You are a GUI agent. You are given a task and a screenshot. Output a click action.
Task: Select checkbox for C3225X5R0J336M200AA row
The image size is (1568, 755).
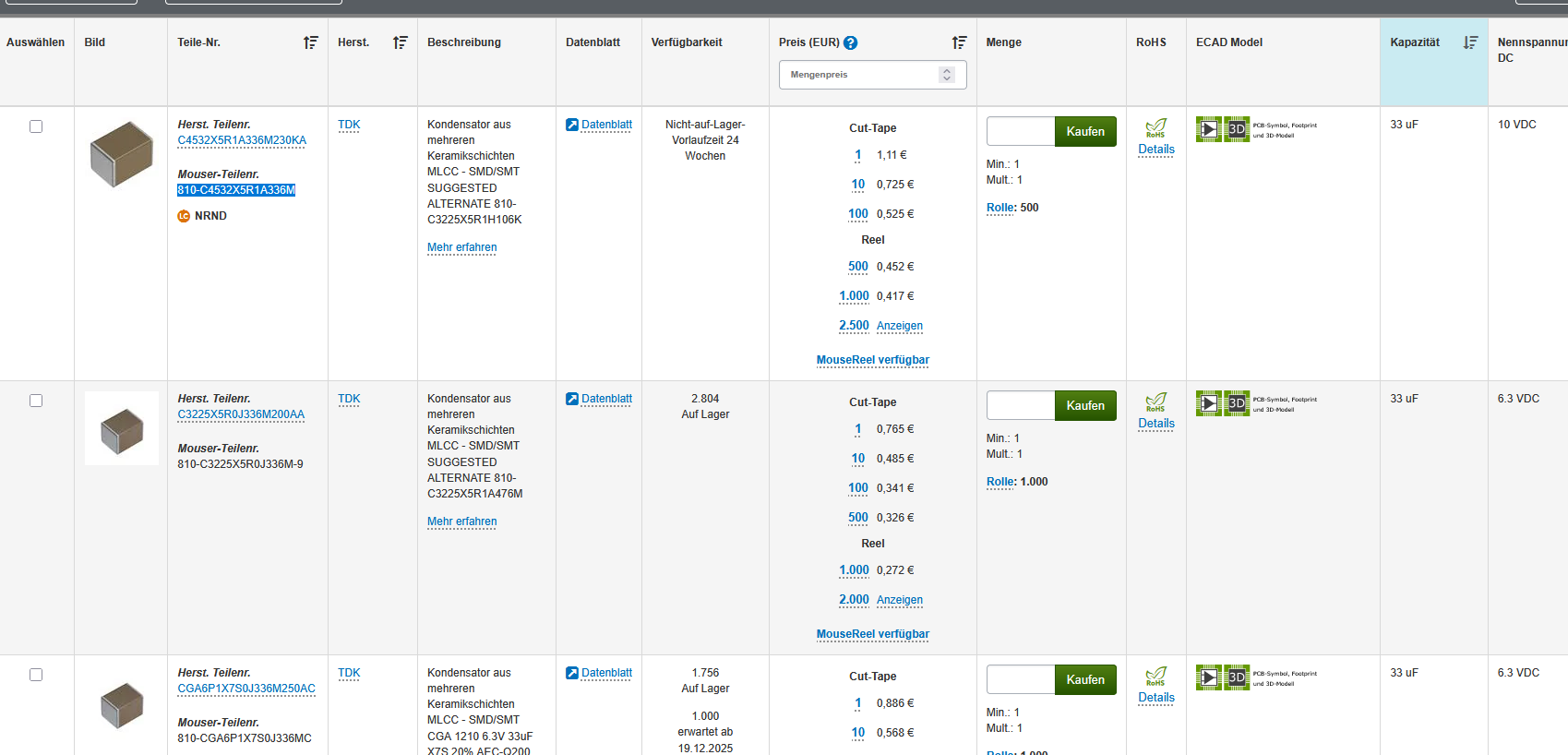click(x=36, y=401)
